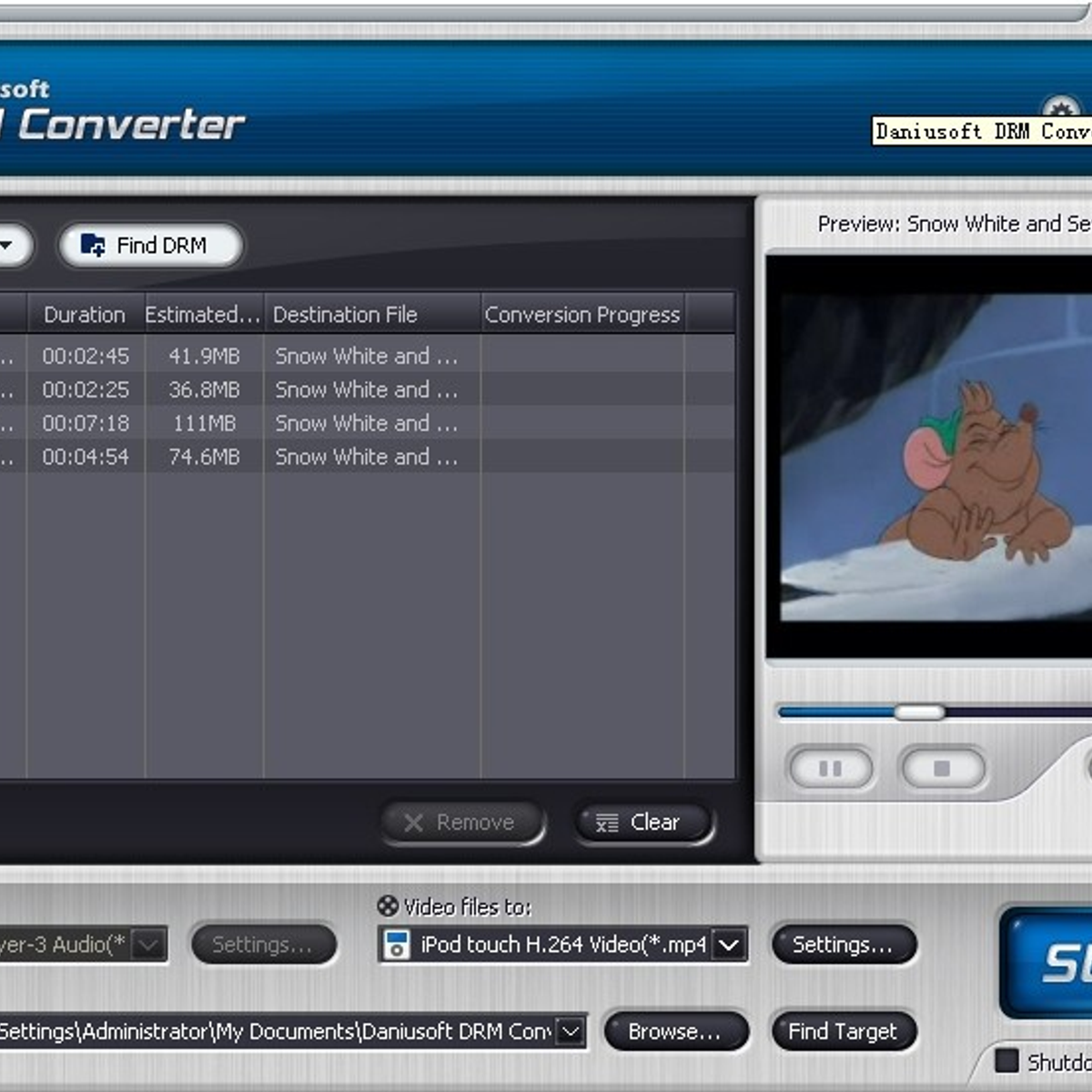Pause the preview playback
The image size is (1092, 1092).
(831, 769)
